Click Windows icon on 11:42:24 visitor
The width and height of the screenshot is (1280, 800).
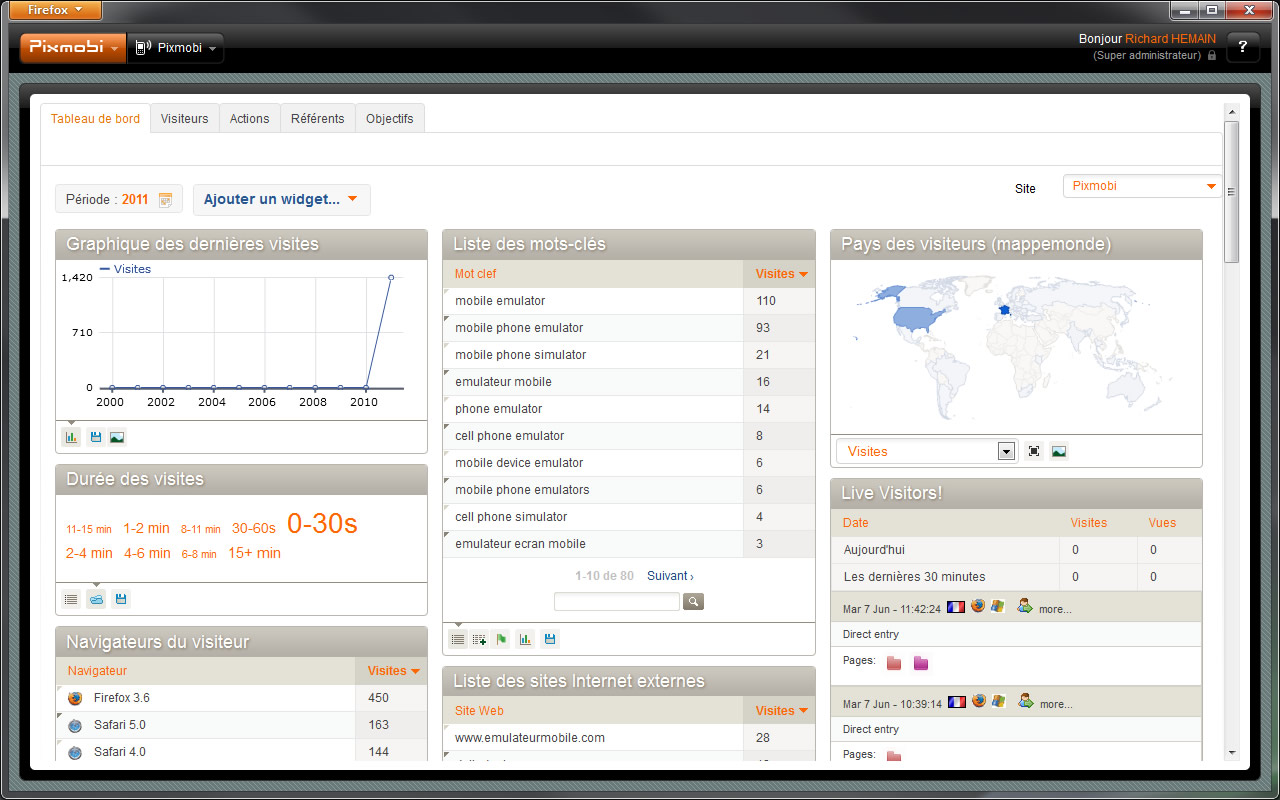point(998,606)
